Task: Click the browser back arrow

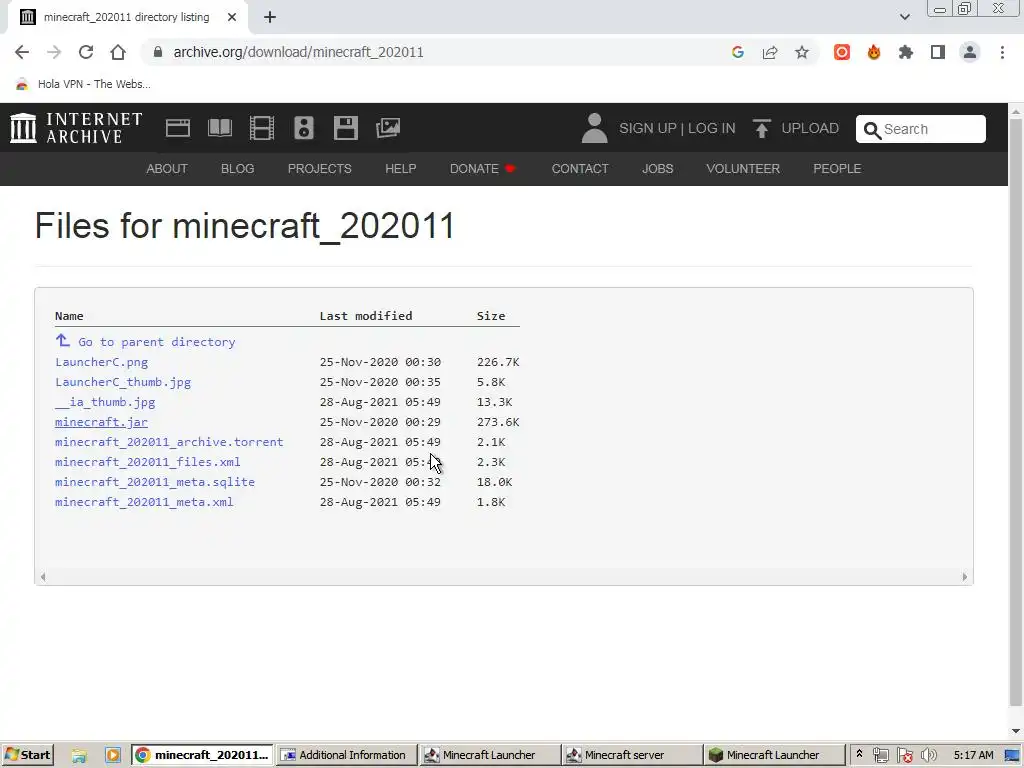Action: point(22,52)
